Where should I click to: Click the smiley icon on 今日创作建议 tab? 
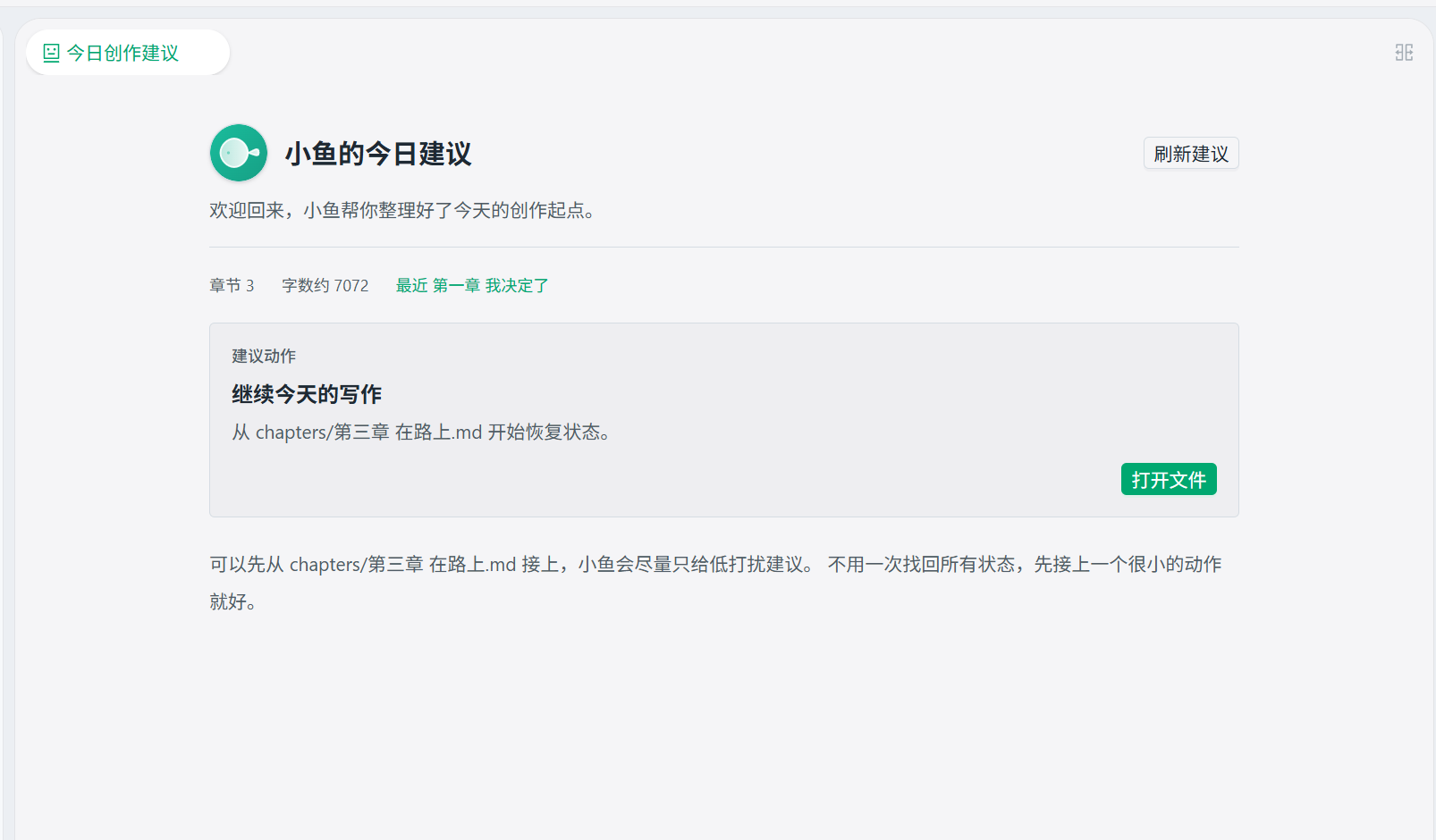tap(51, 53)
